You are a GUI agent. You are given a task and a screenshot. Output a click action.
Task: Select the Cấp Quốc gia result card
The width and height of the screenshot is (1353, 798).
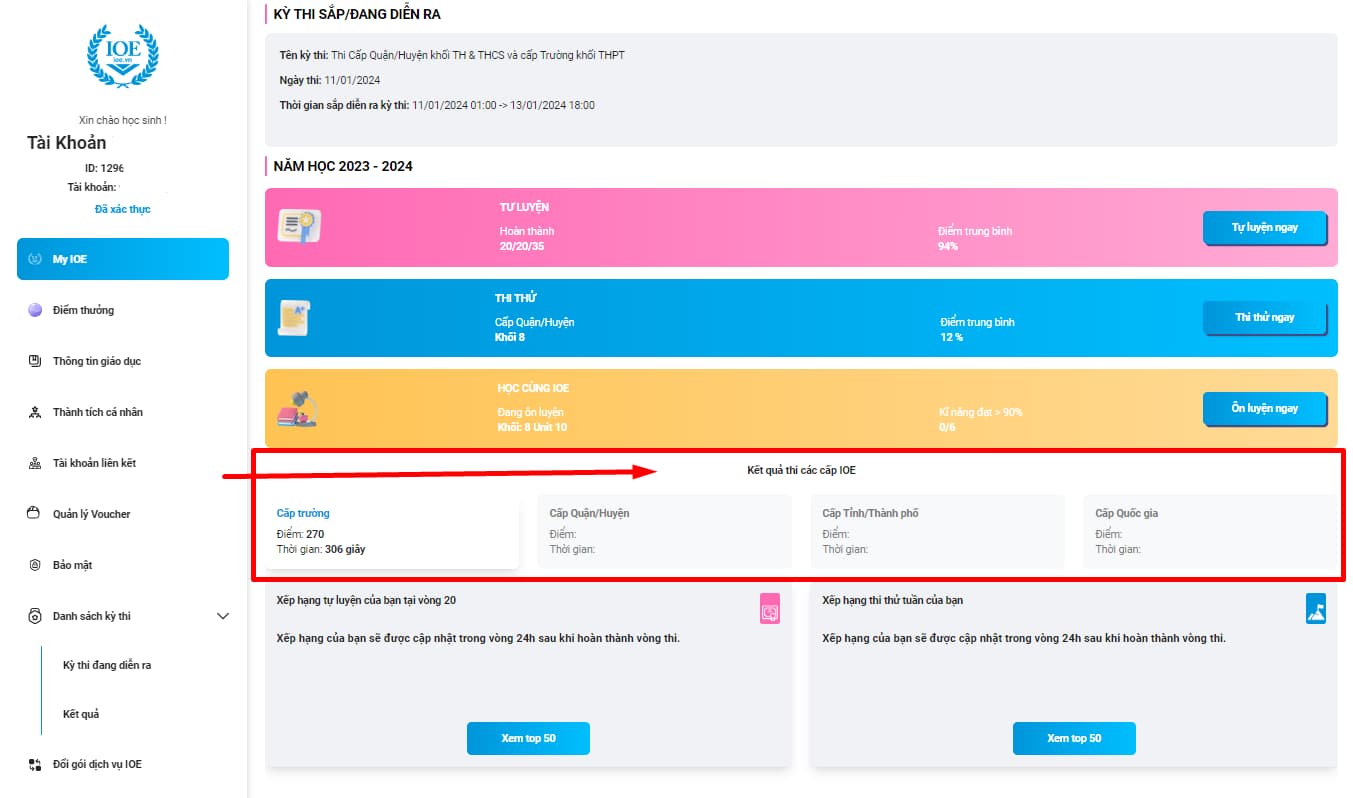(x=1210, y=531)
